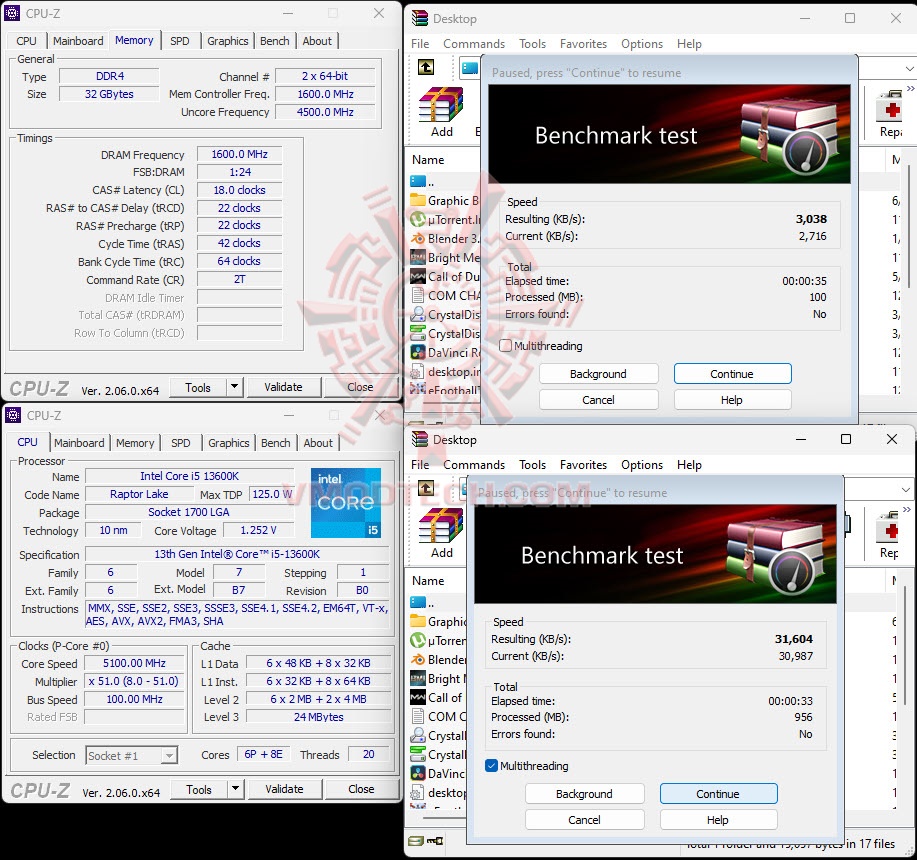Select the Blender entry in upper WinRAR list
Viewport: 917px width, 860px height.
[445, 239]
